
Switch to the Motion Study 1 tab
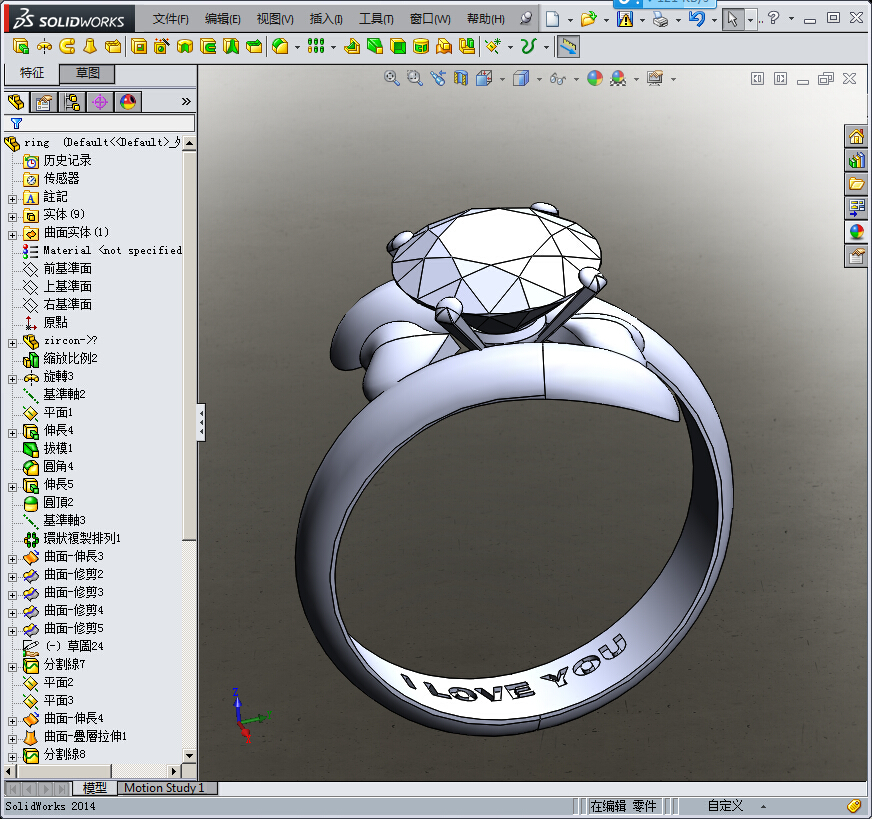164,788
